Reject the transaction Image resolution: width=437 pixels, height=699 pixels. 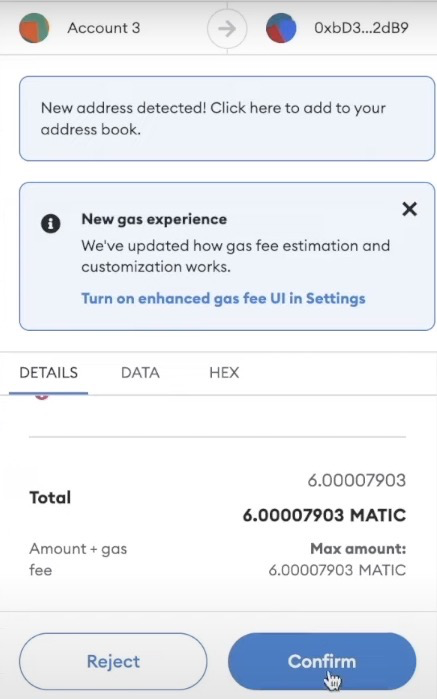tap(113, 661)
